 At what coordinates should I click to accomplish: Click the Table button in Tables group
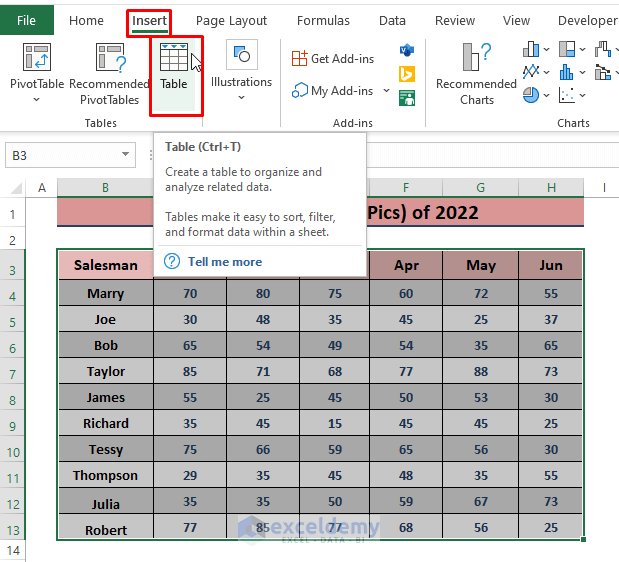coord(174,75)
